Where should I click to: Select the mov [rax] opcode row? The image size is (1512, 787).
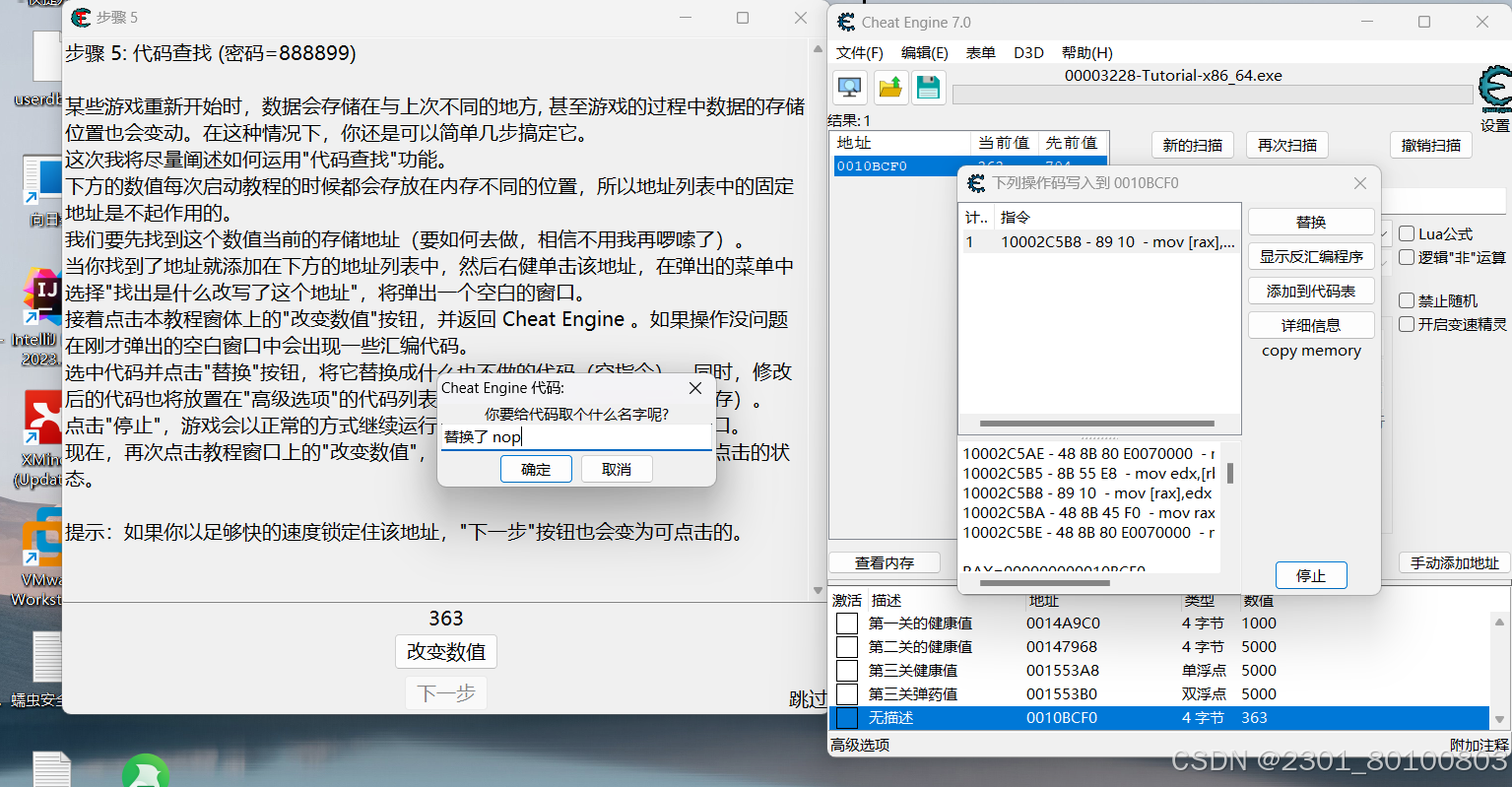coord(1100,242)
